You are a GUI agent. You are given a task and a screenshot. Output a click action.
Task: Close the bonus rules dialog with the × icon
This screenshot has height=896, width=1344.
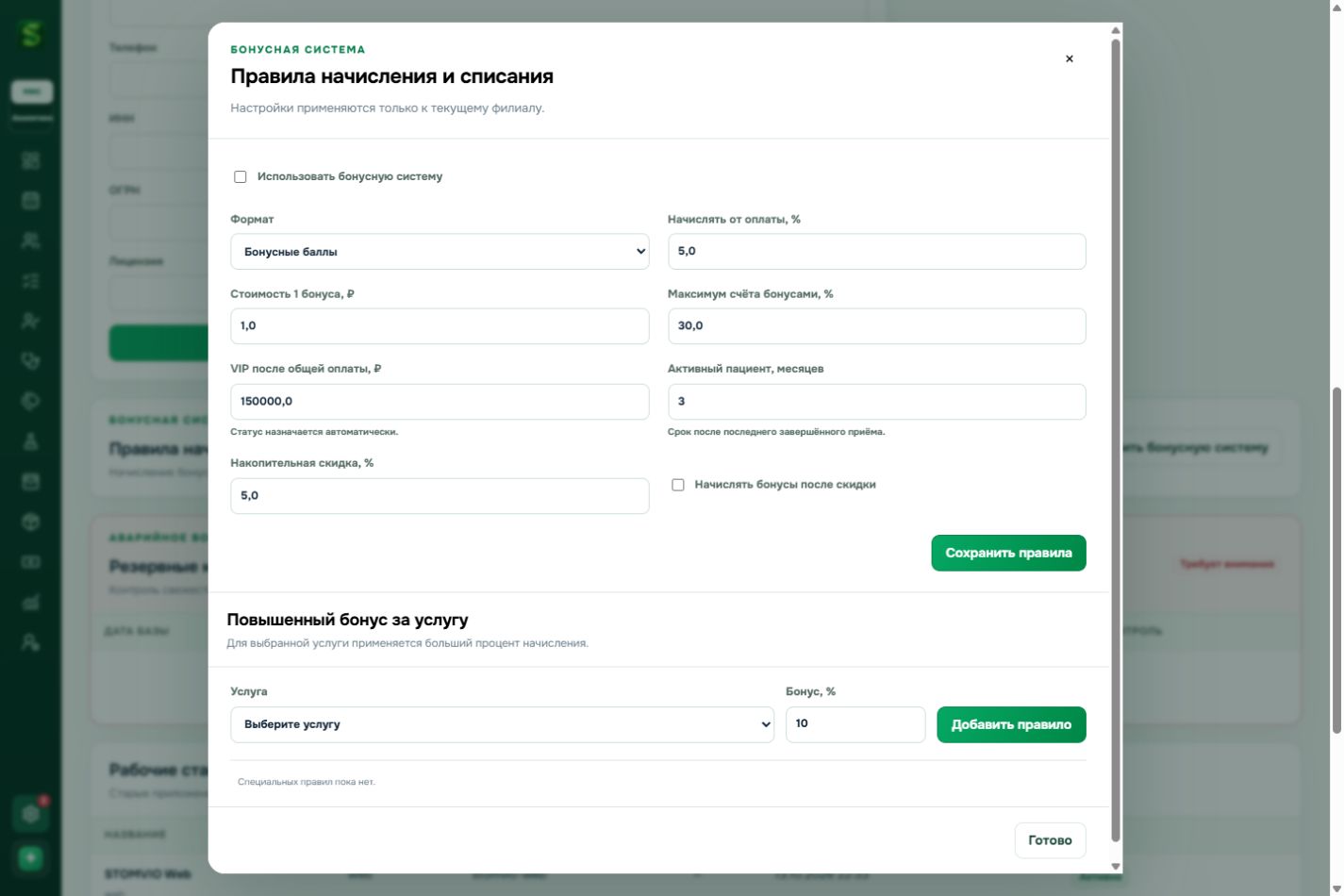(x=1069, y=58)
